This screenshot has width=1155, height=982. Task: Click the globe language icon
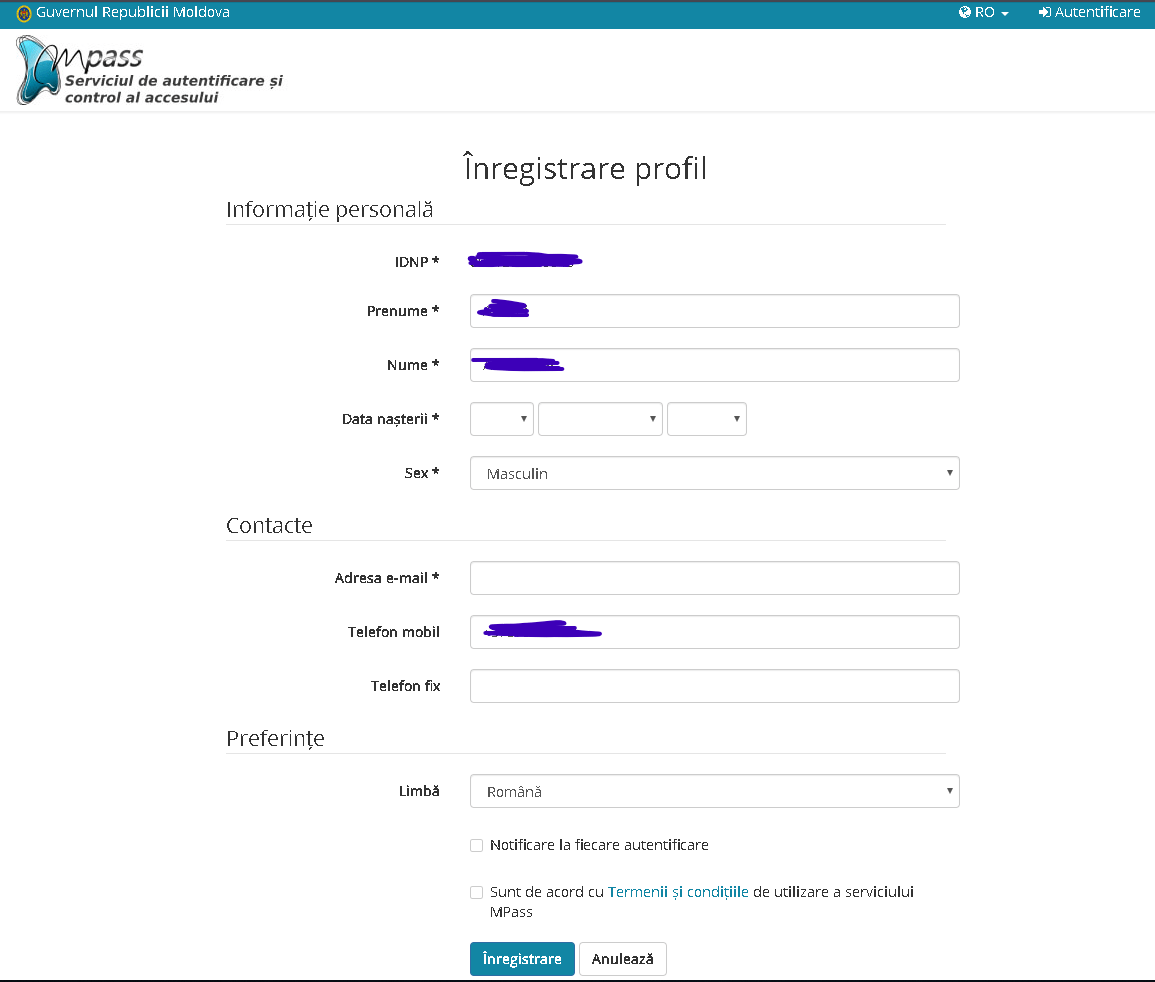[964, 13]
